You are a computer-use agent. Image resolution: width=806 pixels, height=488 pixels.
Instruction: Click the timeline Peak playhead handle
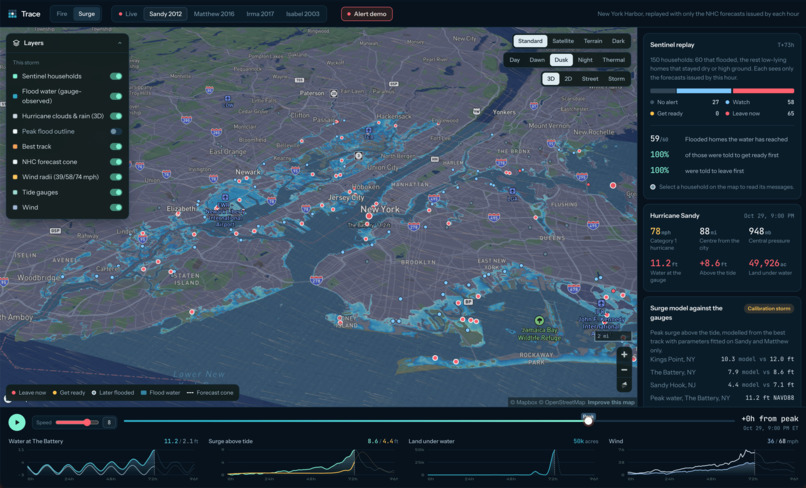click(x=588, y=421)
